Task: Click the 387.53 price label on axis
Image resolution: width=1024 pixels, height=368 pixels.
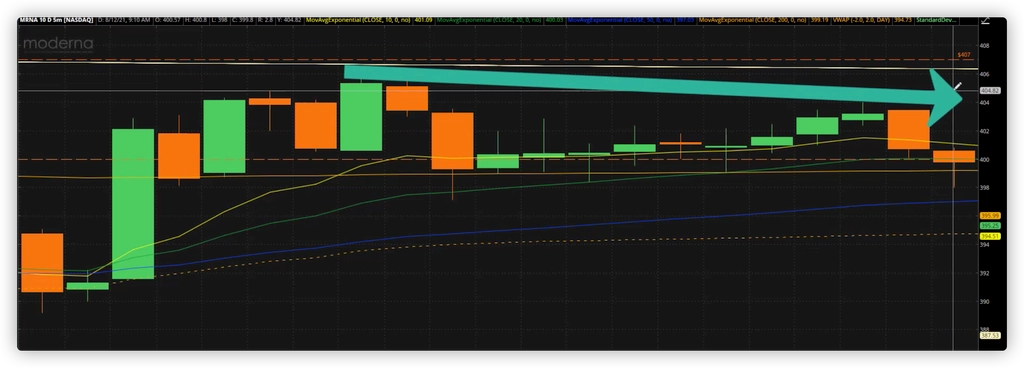Action: (x=991, y=335)
